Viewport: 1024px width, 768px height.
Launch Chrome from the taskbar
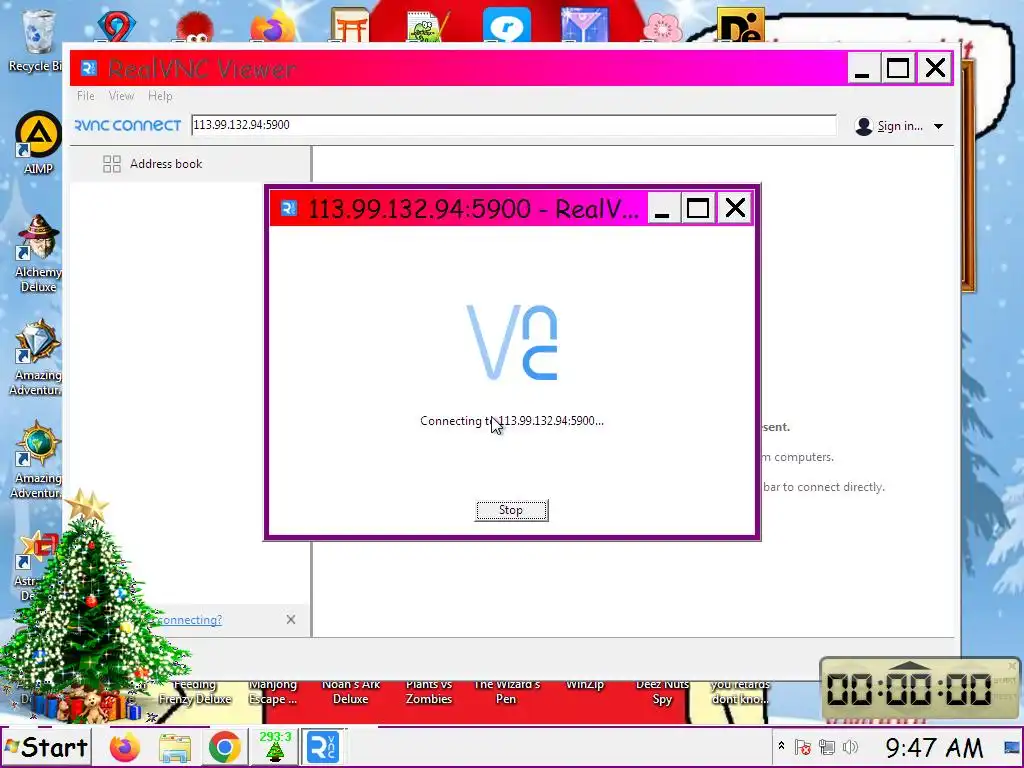(225, 748)
